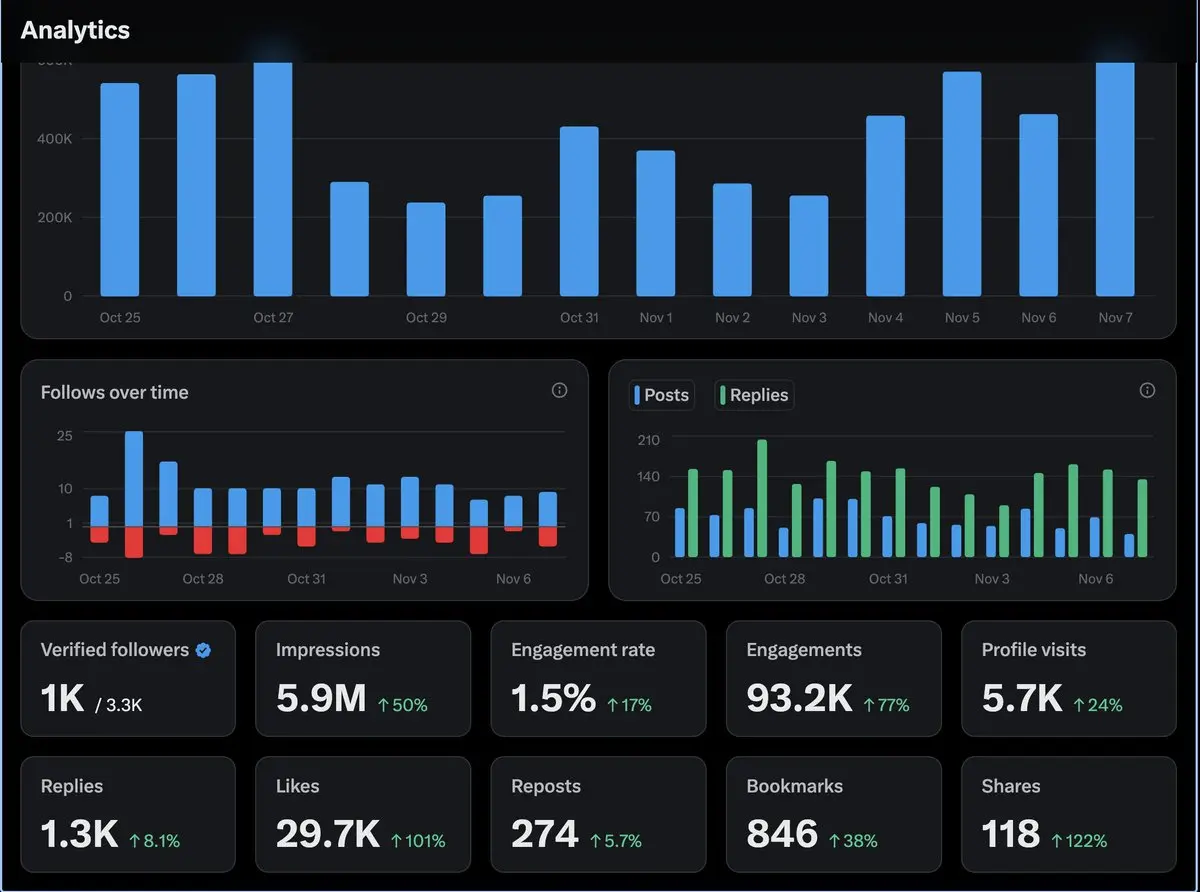Toggle the Replies series legend
Viewport: 1200px width, 892px height.
coord(754,395)
